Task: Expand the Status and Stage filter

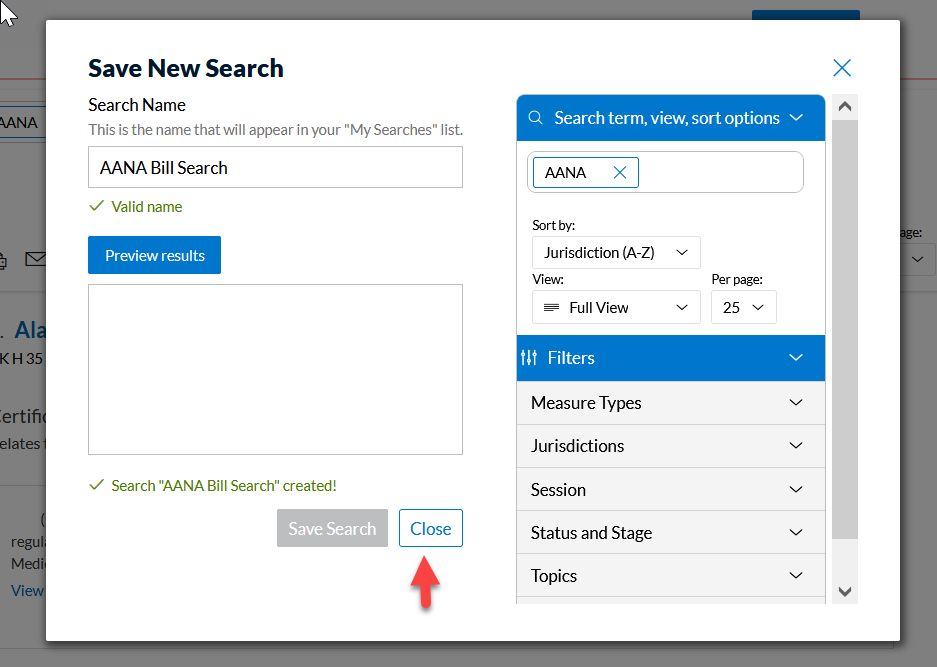Action: (670, 533)
